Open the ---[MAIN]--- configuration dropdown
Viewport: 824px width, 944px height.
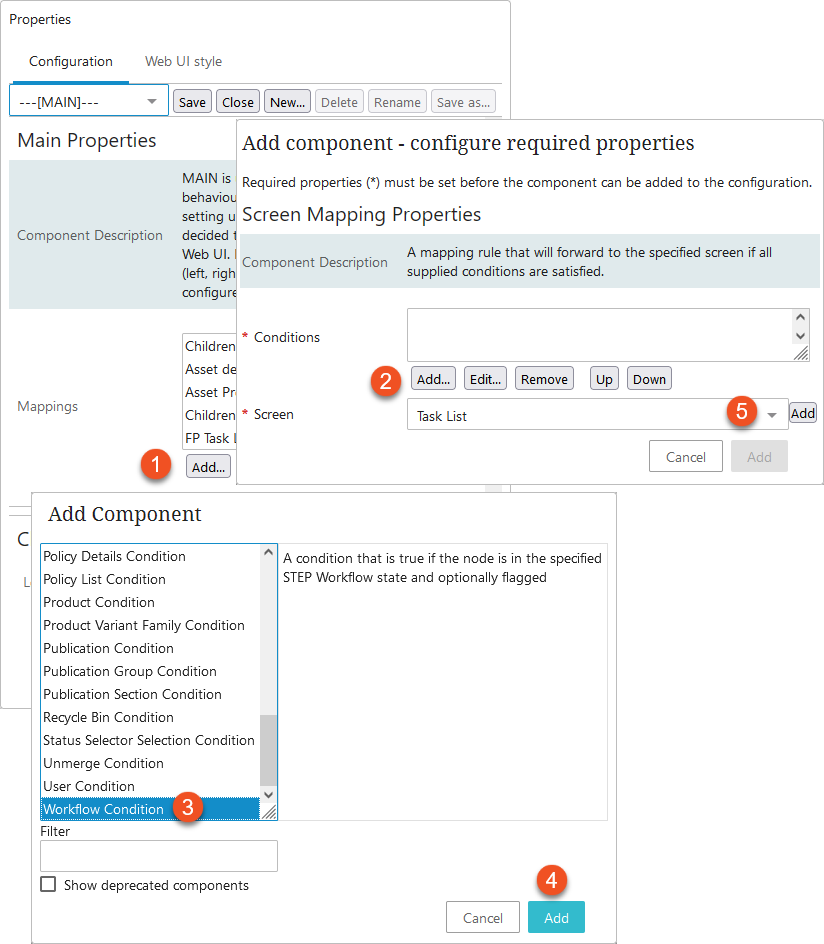[x=88, y=101]
